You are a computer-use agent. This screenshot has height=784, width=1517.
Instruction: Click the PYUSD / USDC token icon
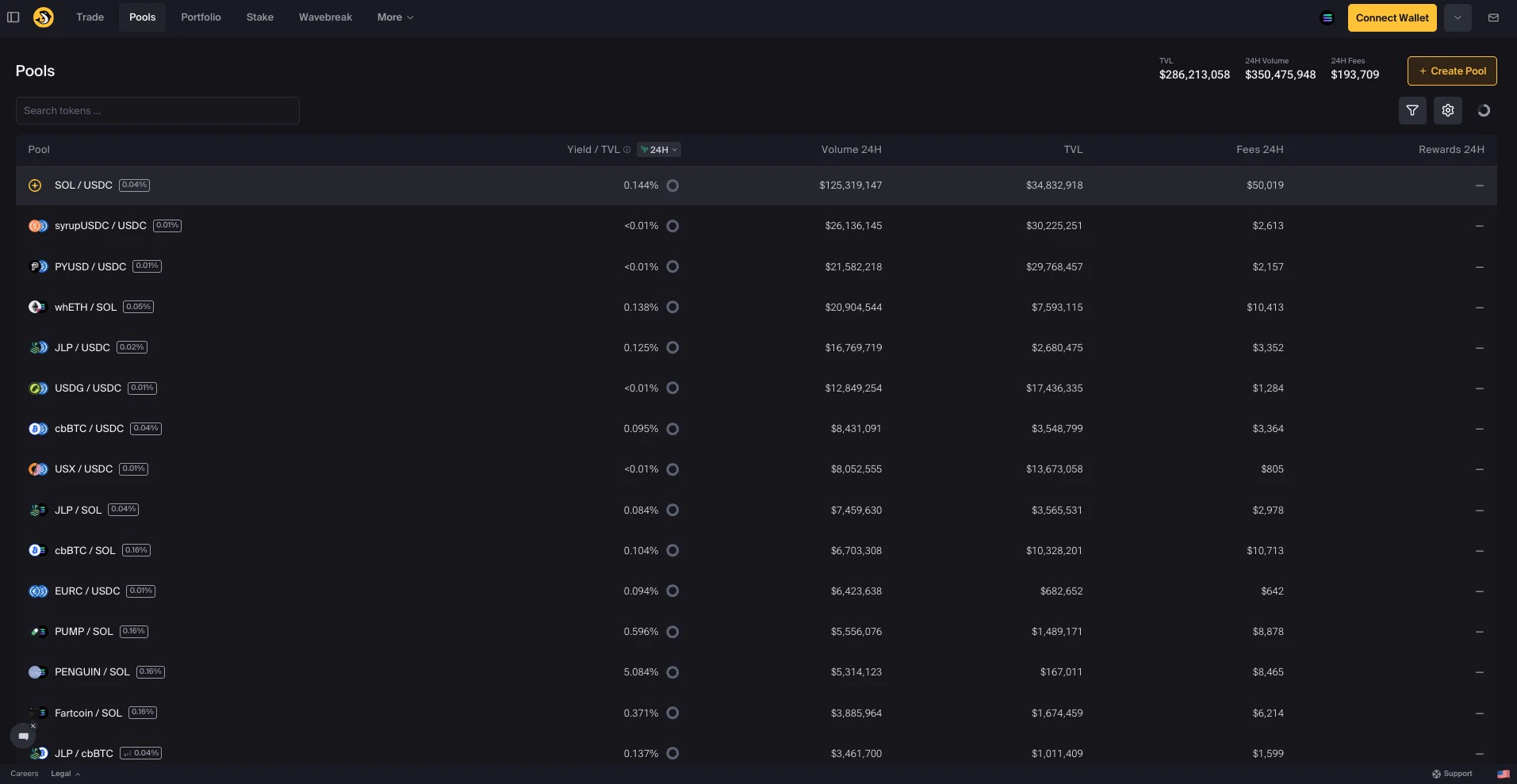pos(38,266)
